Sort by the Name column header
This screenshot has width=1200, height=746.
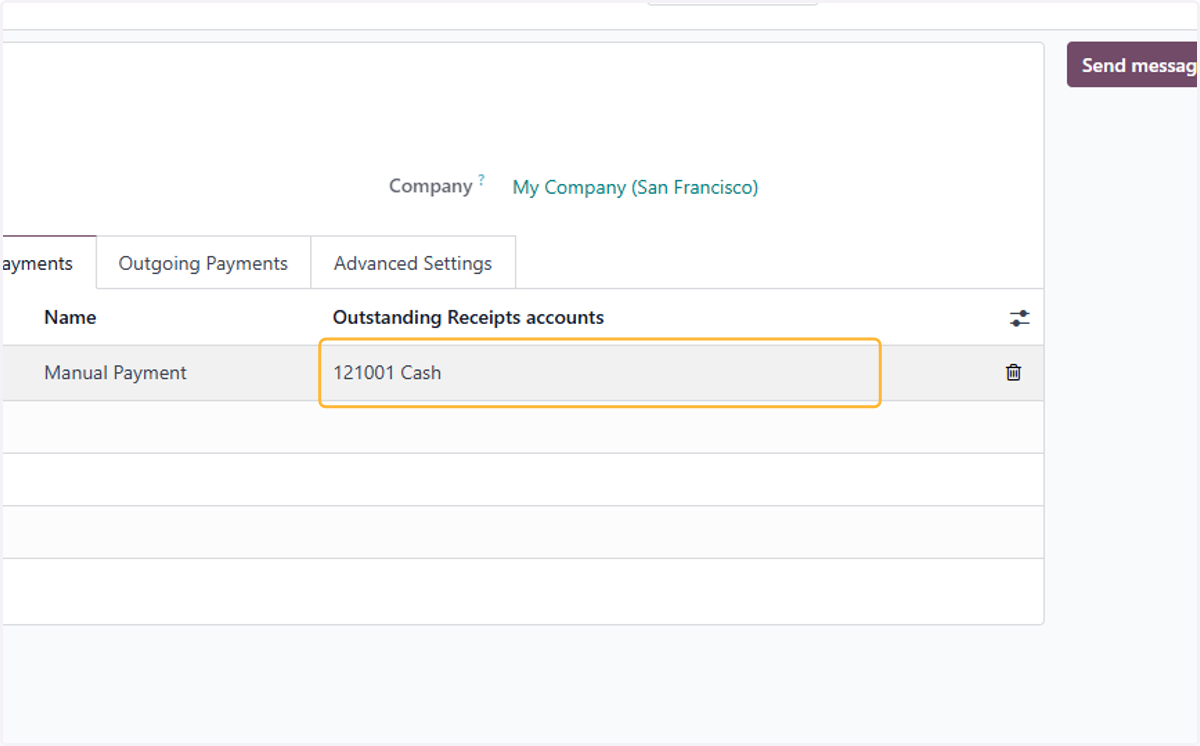point(70,317)
